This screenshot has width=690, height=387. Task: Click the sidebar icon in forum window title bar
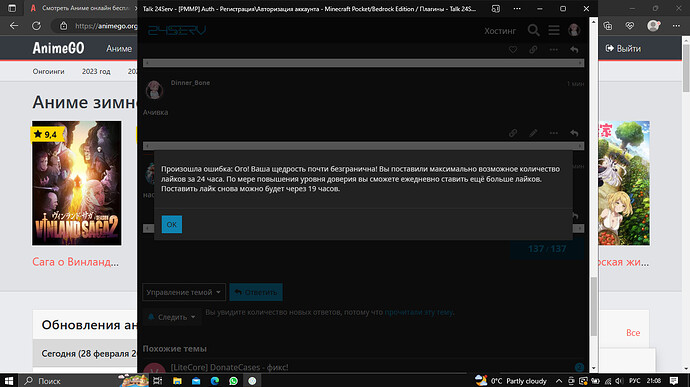tap(495, 9)
